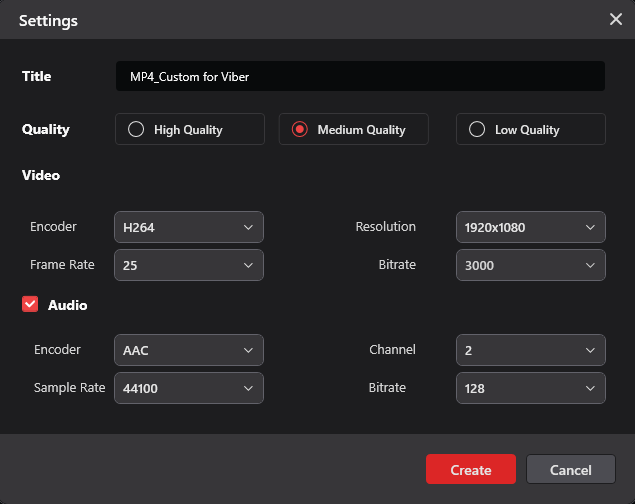Select Medium Quality option
635x504 pixels.
click(354, 129)
